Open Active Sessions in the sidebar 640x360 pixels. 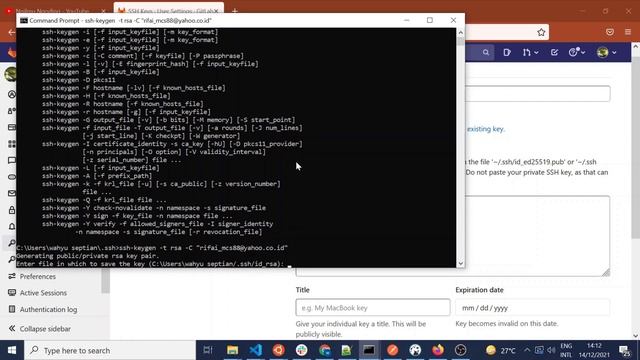43,293
